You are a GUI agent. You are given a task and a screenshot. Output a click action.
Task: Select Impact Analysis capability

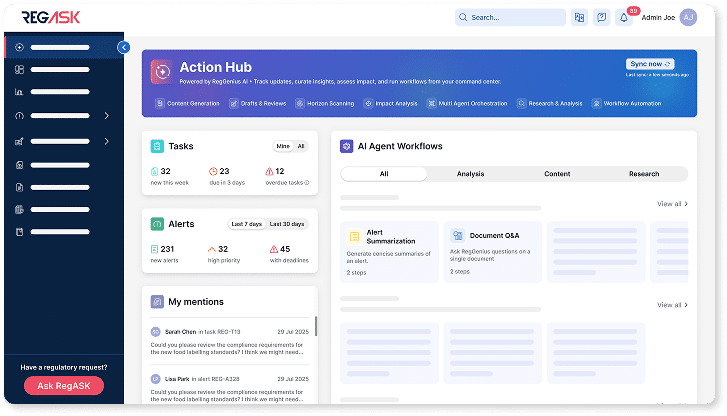[390, 103]
